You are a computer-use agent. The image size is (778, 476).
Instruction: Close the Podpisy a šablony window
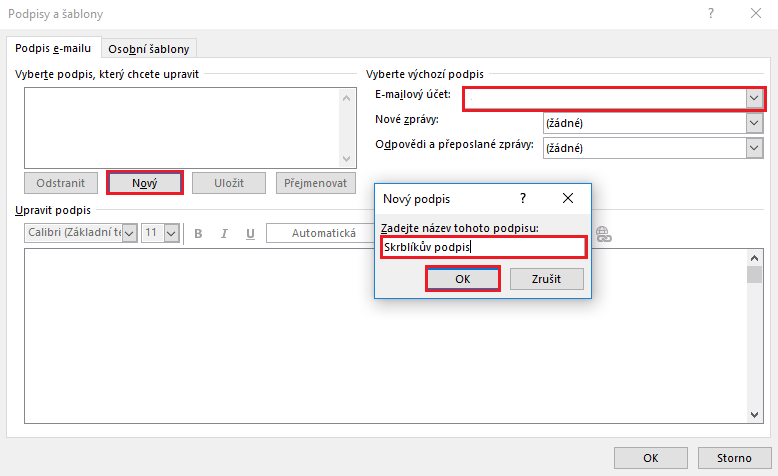756,13
